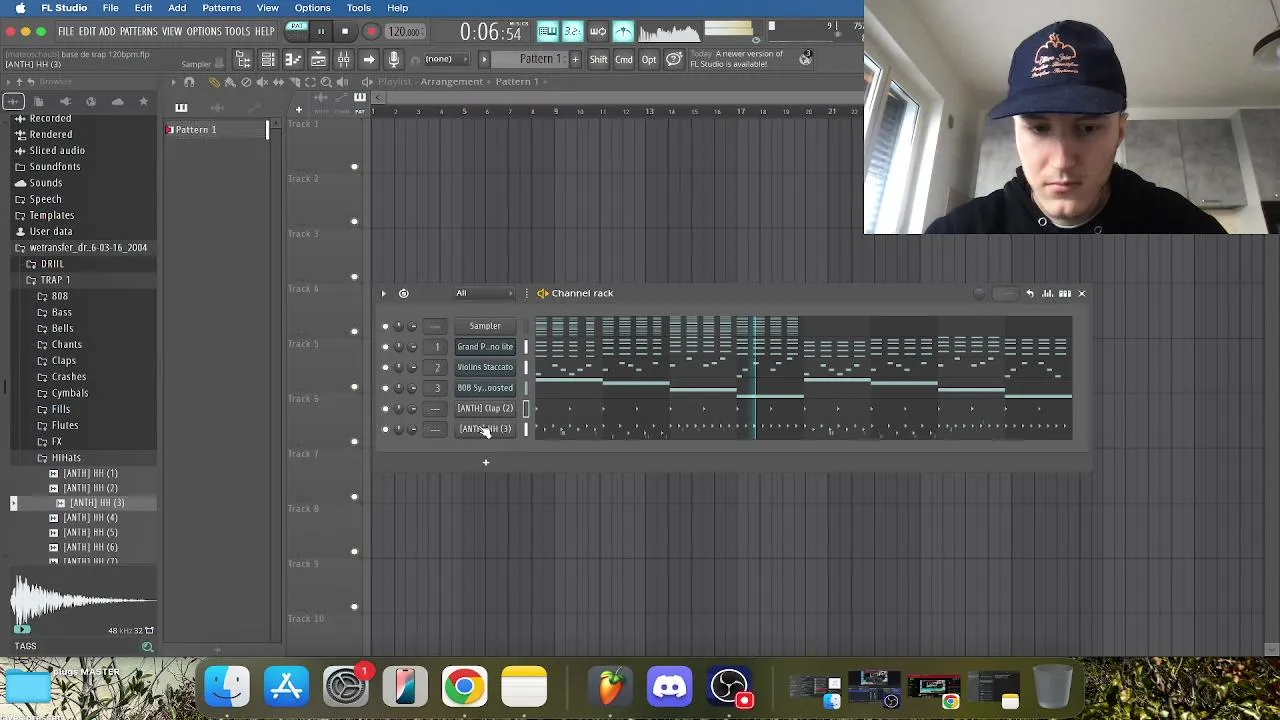The height and width of the screenshot is (720, 1280).
Task: Click the Channel rack step view icon
Action: (1064, 293)
